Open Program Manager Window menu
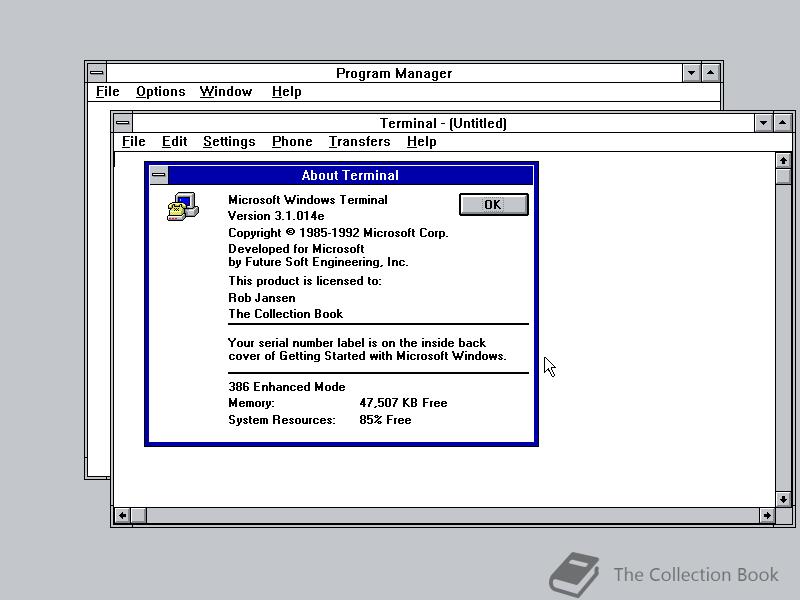 pyautogui.click(x=226, y=91)
